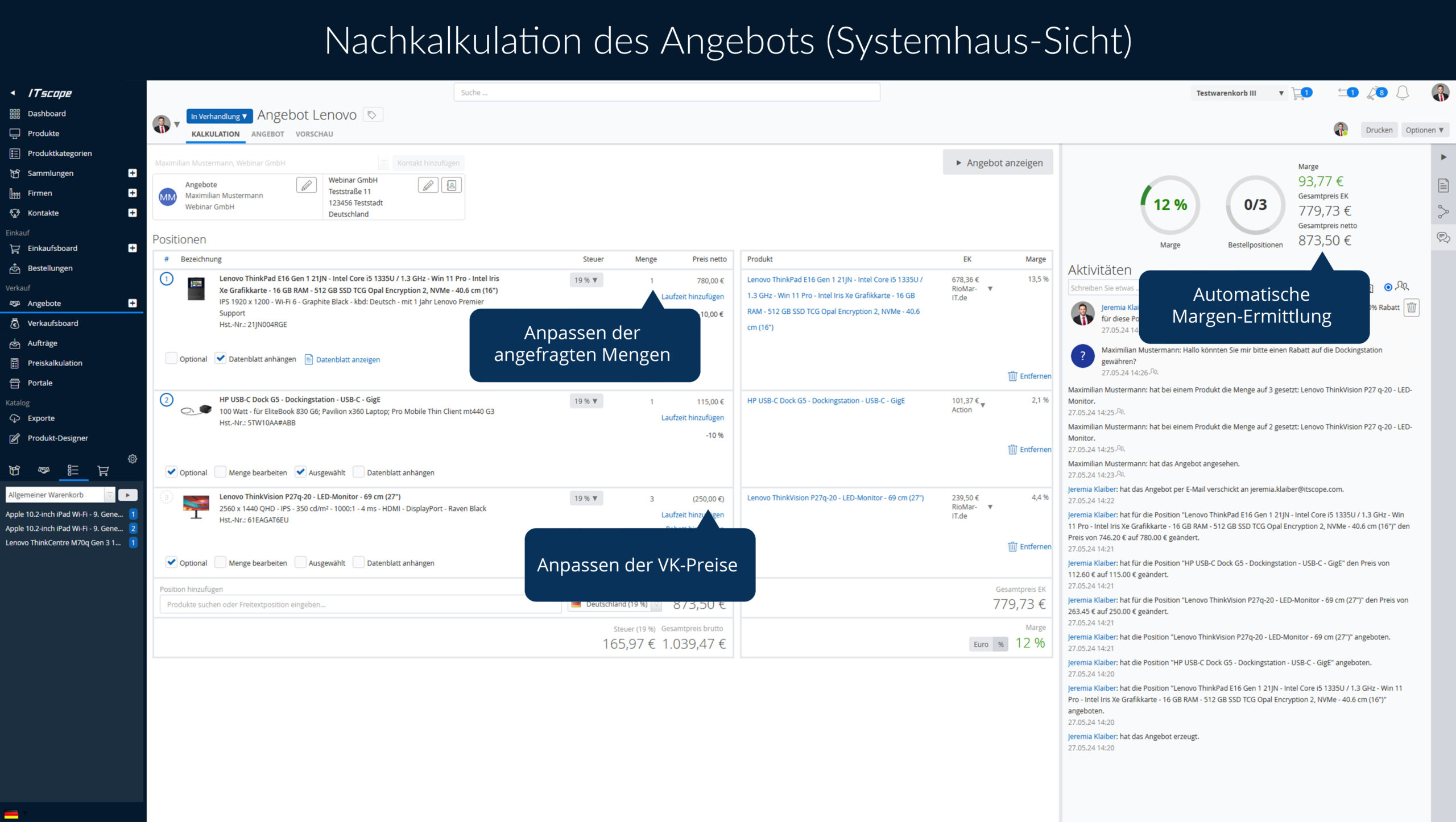Click pencil edit icon for Maximilian Mustermann contact

306,185
